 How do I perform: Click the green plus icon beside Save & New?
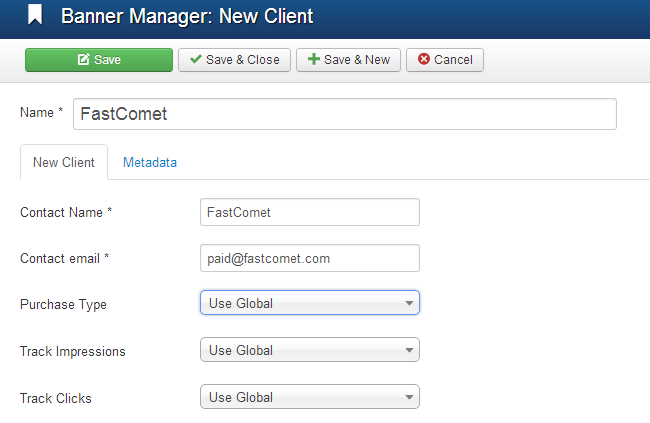[313, 60]
